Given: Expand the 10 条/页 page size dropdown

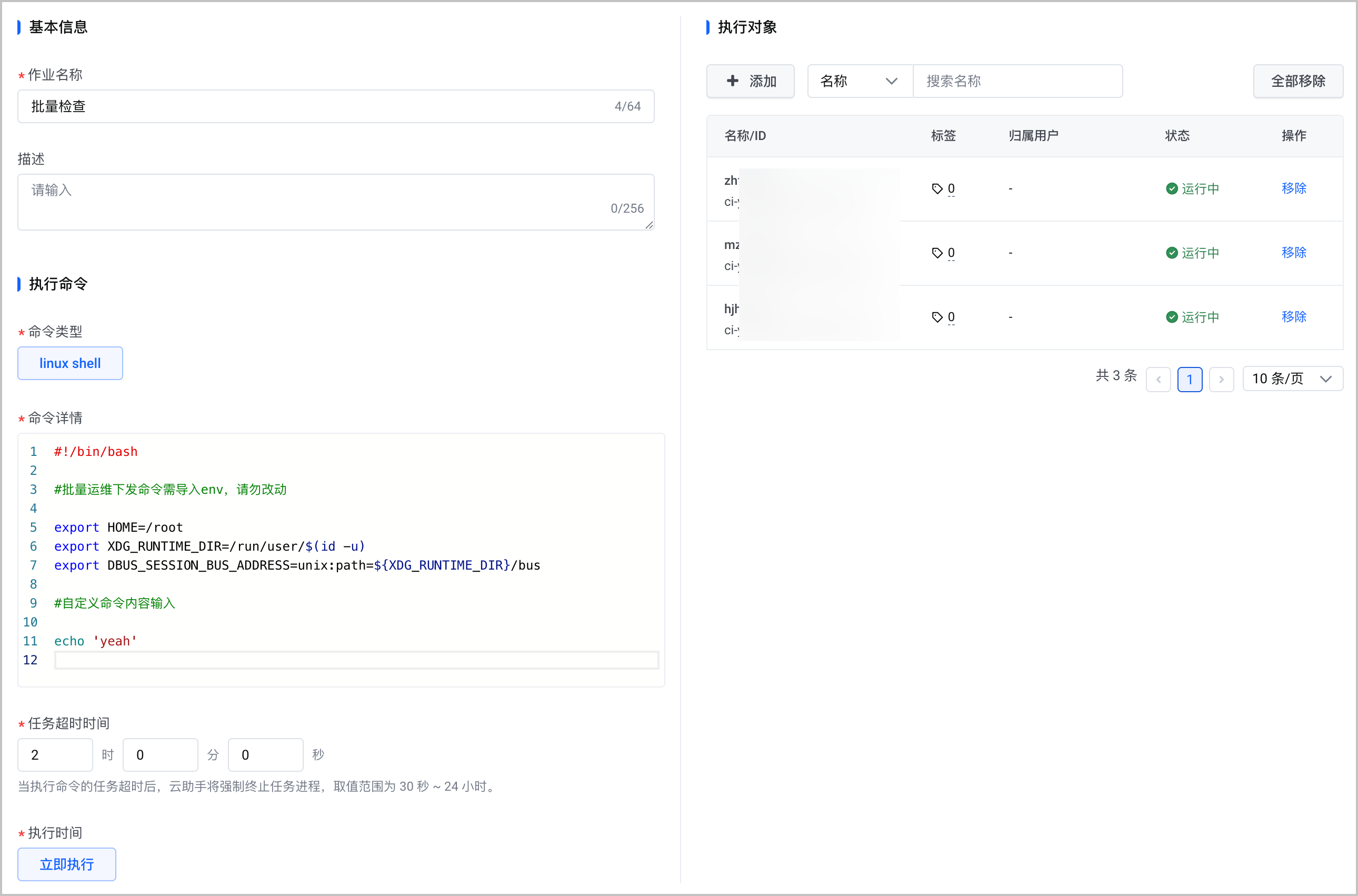Looking at the screenshot, I should pos(1292,379).
